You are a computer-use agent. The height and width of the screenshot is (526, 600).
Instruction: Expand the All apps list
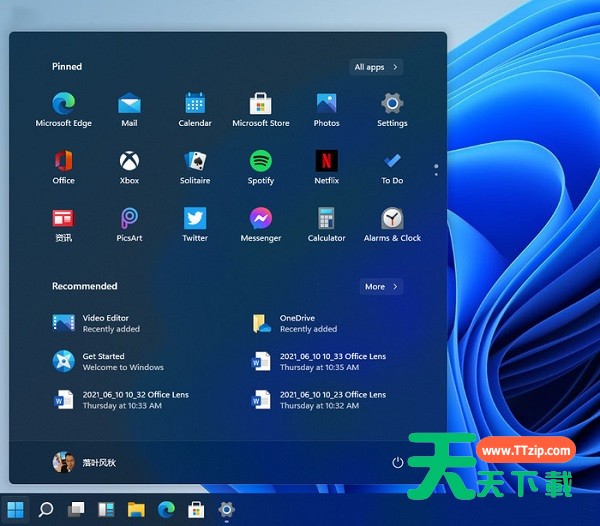(375, 67)
